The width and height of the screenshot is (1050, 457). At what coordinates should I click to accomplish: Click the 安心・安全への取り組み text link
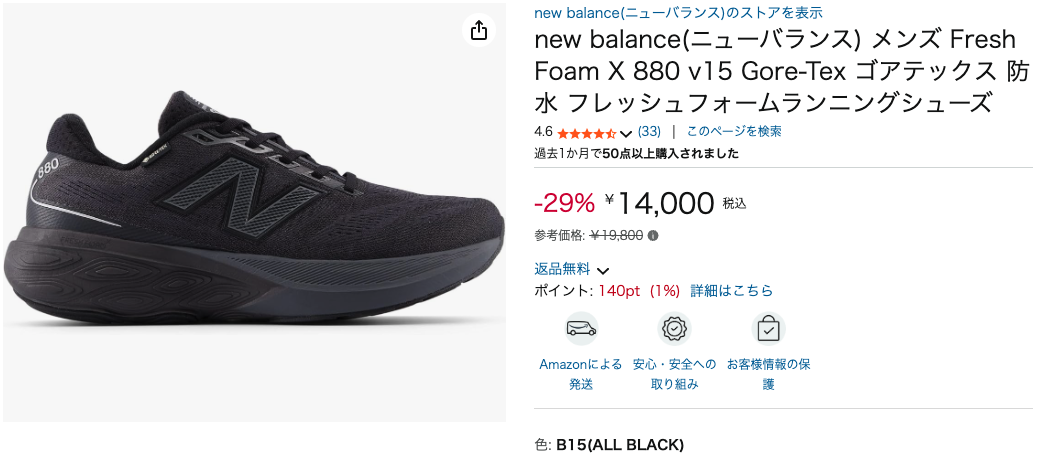tap(675, 374)
